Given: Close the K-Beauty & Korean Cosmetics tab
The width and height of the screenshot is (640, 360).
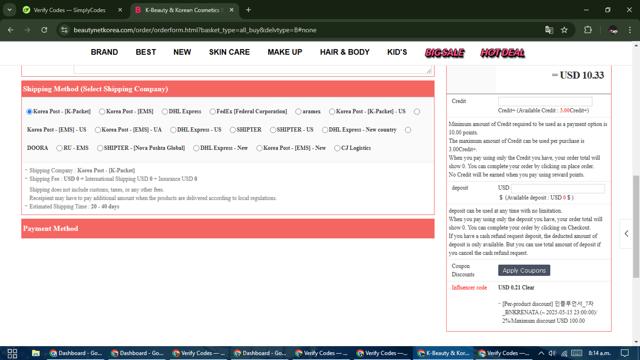Looking at the screenshot, I should click(x=231, y=10).
